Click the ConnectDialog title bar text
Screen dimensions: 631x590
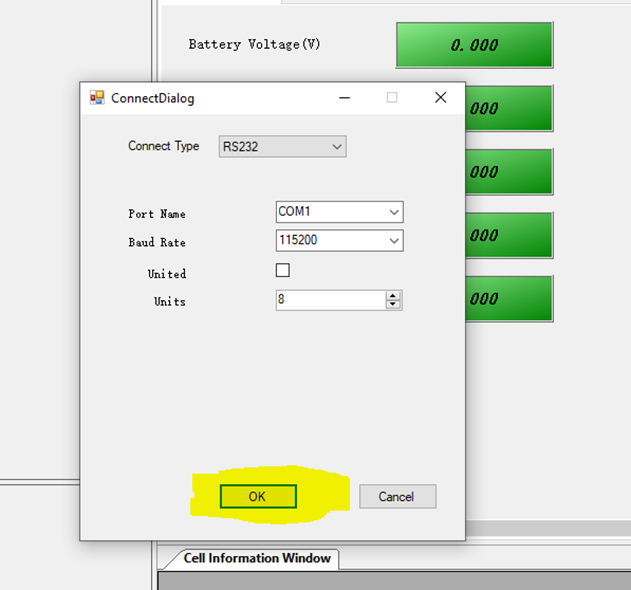click(x=152, y=98)
